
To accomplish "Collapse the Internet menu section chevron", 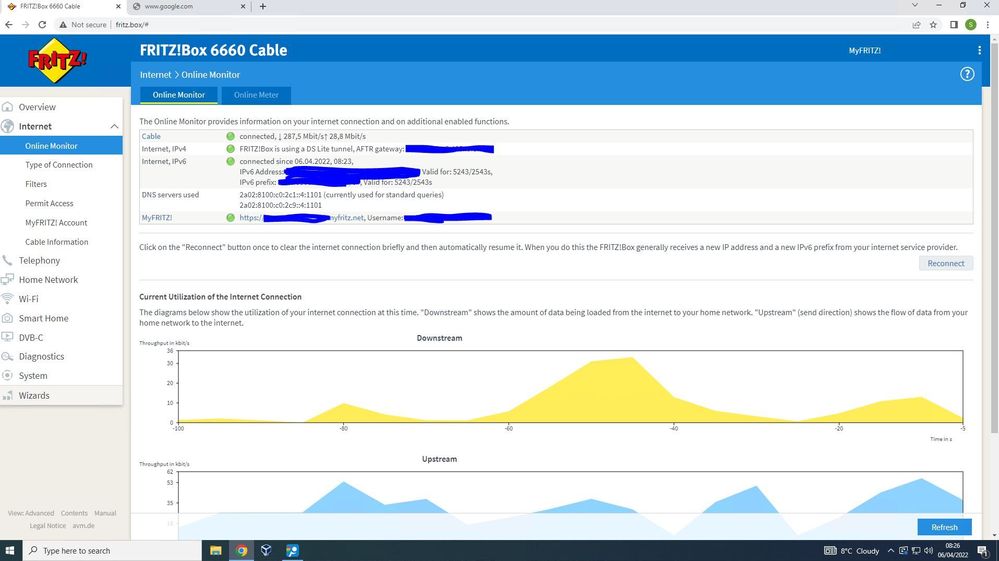I will pos(114,126).
